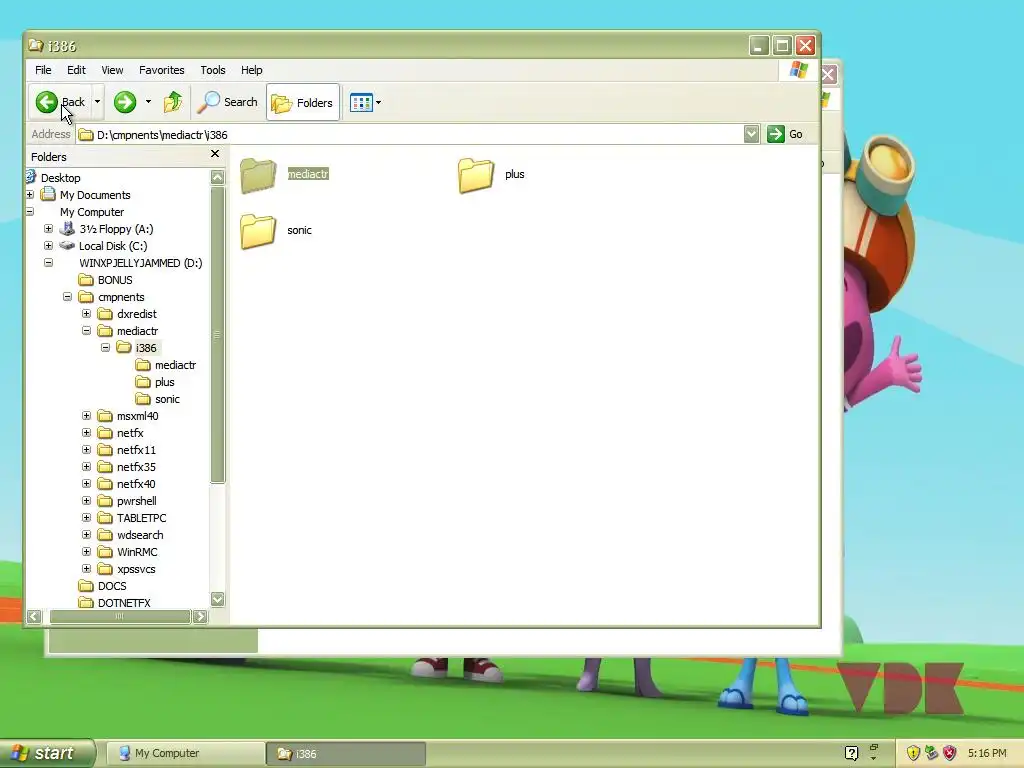Click the green Forward arrow icon
Image resolution: width=1024 pixels, height=768 pixels.
click(x=125, y=102)
